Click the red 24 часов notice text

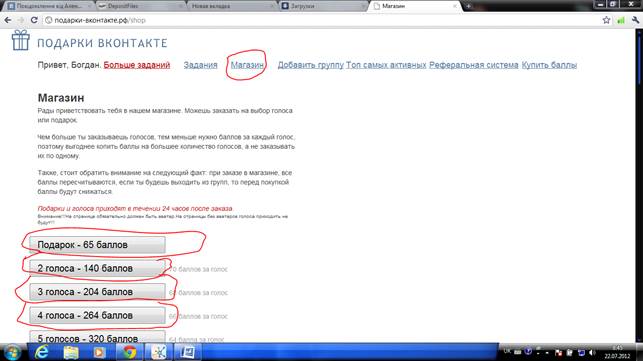135,208
